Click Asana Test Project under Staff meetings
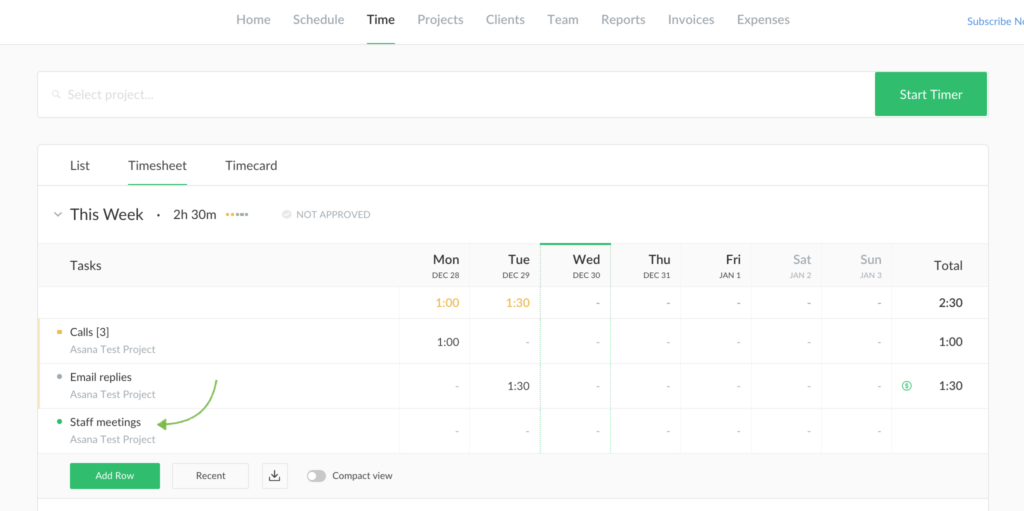This screenshot has width=1024, height=511. [x=112, y=439]
